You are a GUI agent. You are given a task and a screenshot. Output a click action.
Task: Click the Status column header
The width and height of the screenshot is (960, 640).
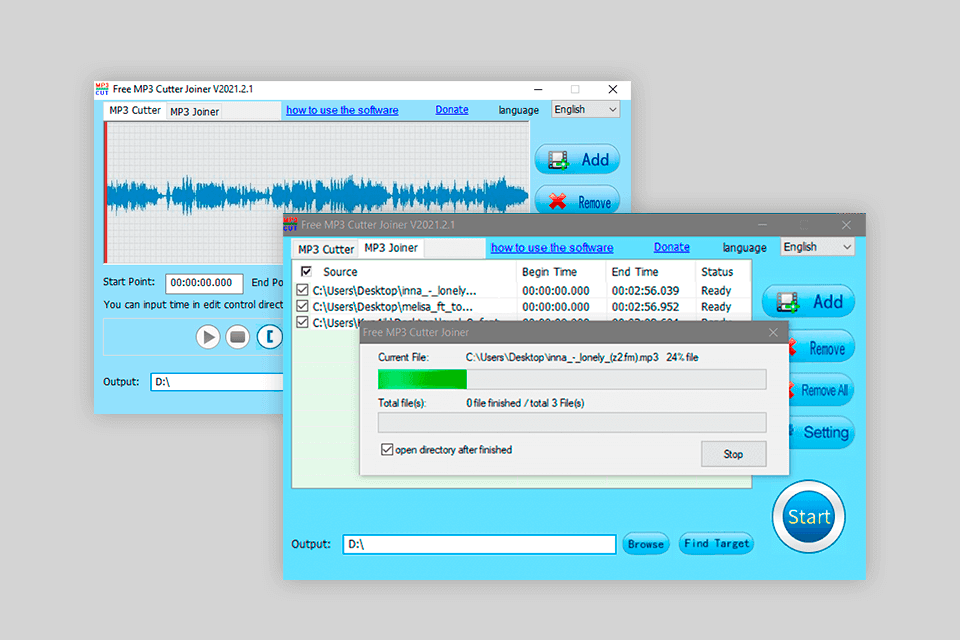point(717,271)
